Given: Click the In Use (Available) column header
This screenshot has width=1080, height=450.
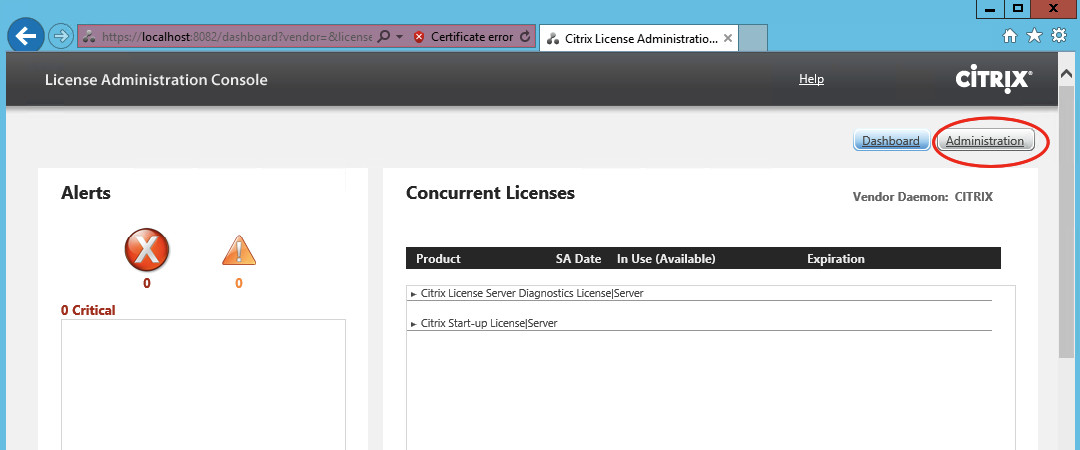Looking at the screenshot, I should 666,259.
